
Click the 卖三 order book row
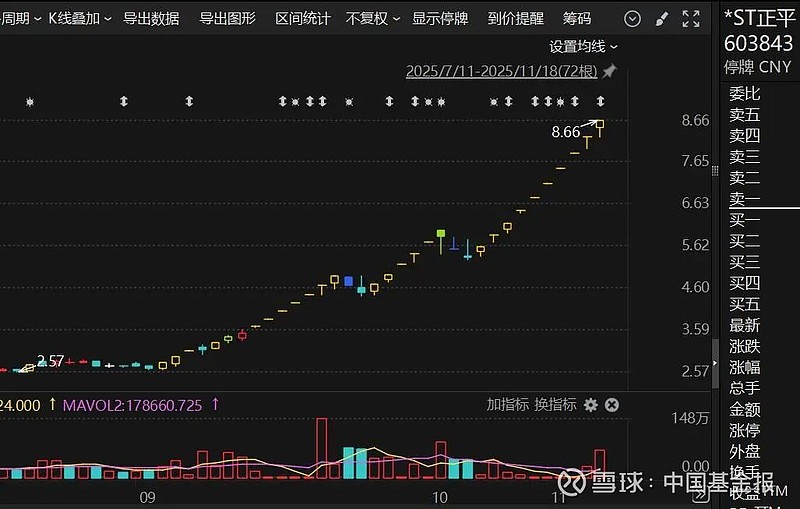point(744,157)
